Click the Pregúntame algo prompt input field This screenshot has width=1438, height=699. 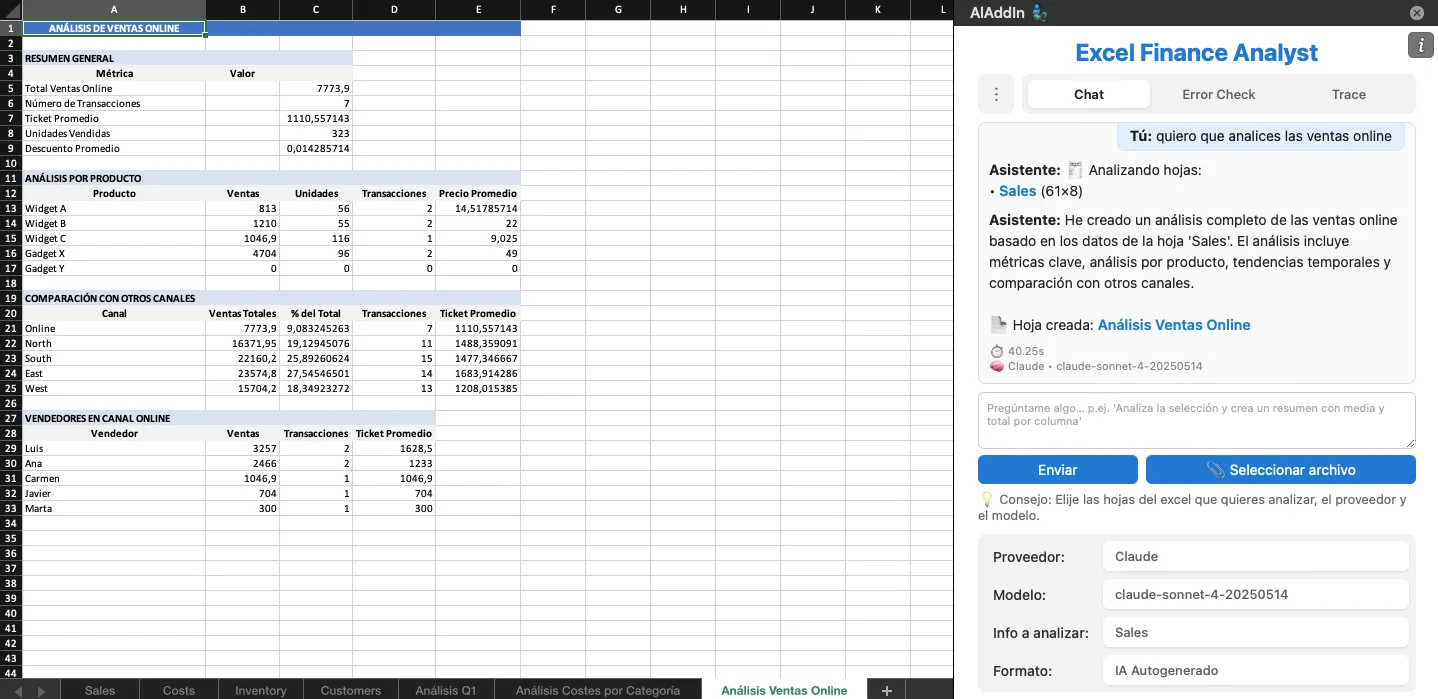click(x=1196, y=418)
